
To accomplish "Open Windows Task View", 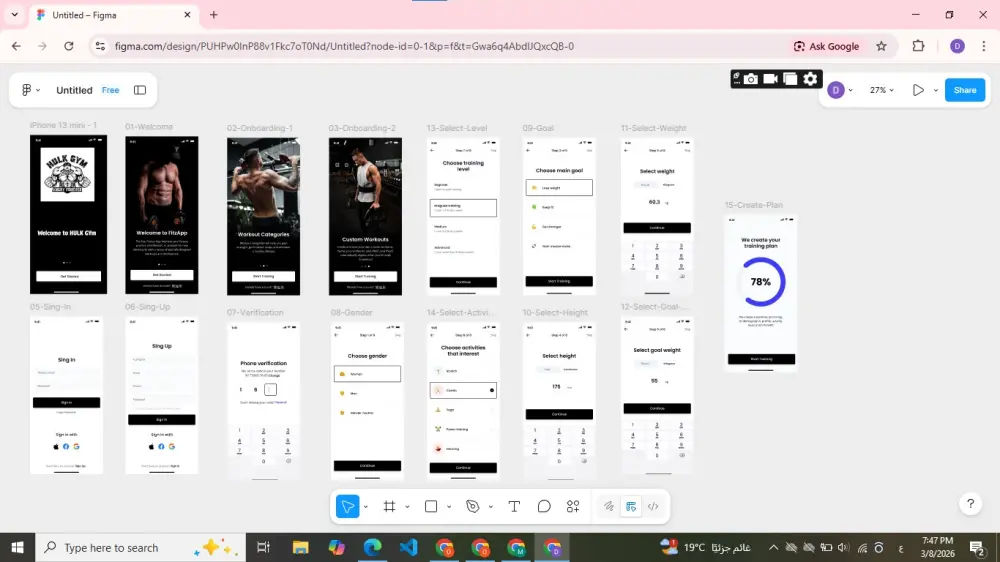I will (x=263, y=547).
